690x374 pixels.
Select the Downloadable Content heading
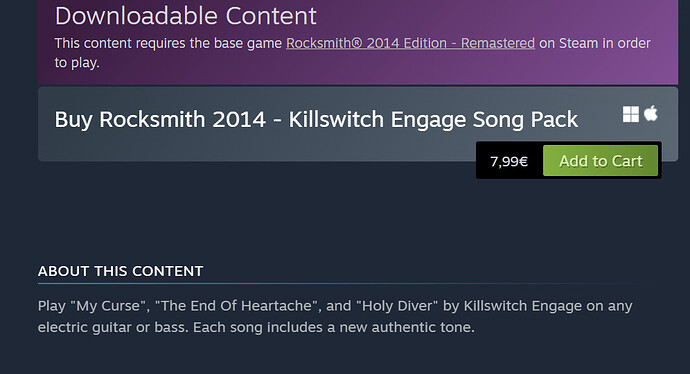(x=185, y=16)
